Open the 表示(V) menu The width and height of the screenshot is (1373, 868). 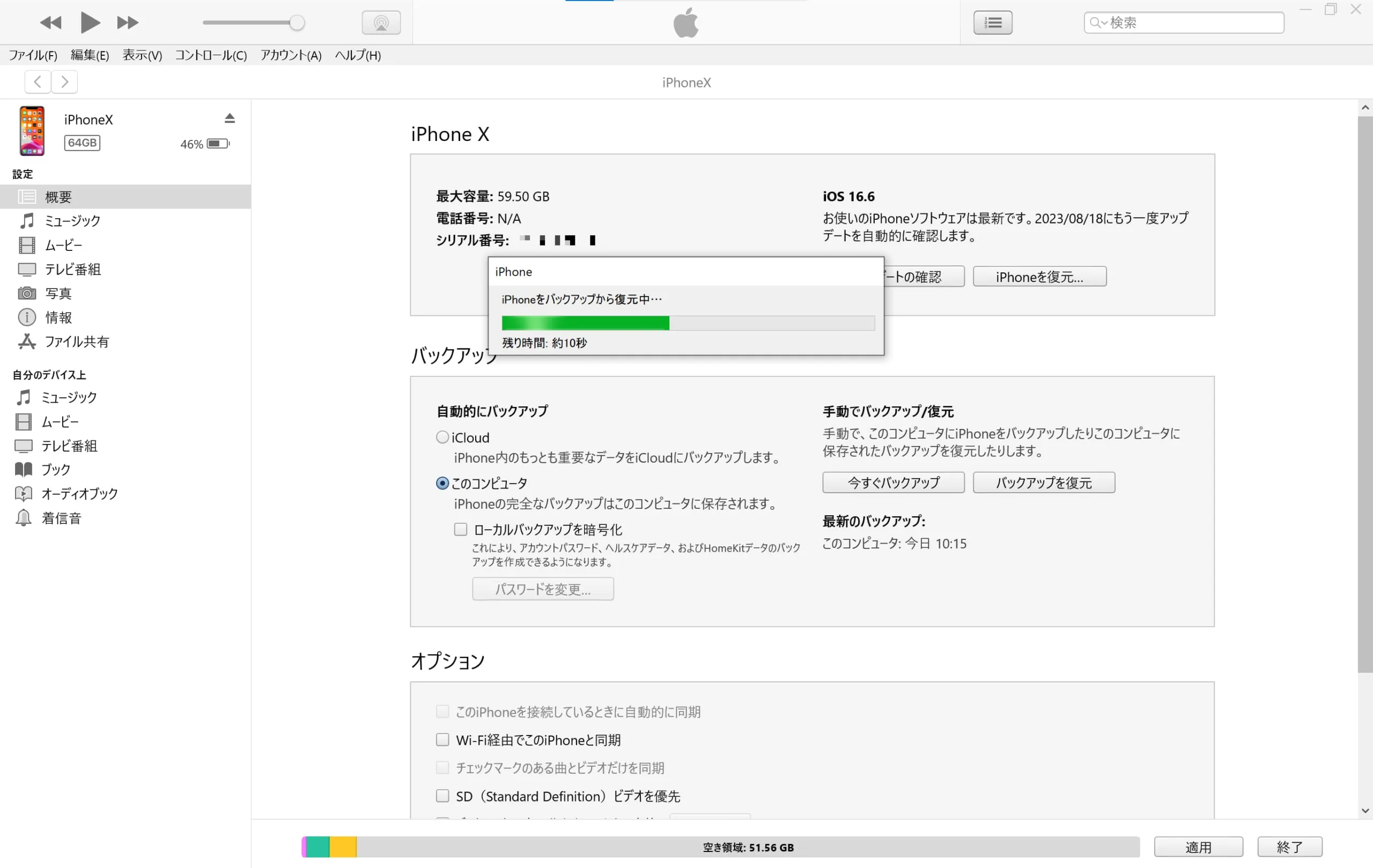click(143, 55)
